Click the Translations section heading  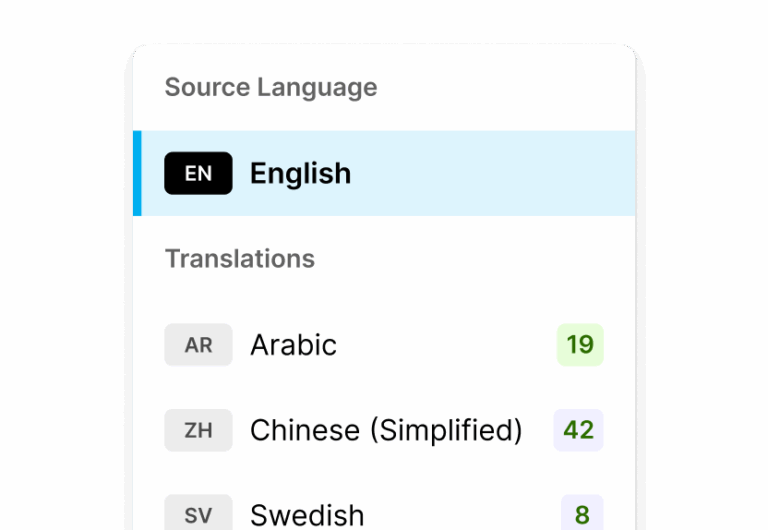click(240, 259)
